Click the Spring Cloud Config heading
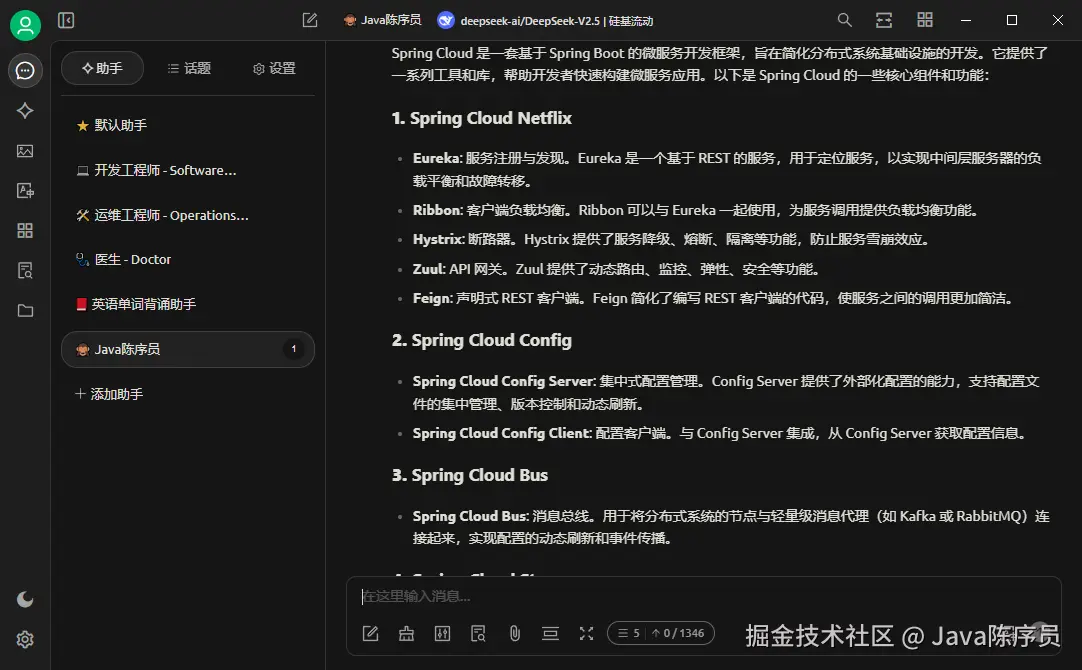This screenshot has height=670, width=1082. coord(482,340)
